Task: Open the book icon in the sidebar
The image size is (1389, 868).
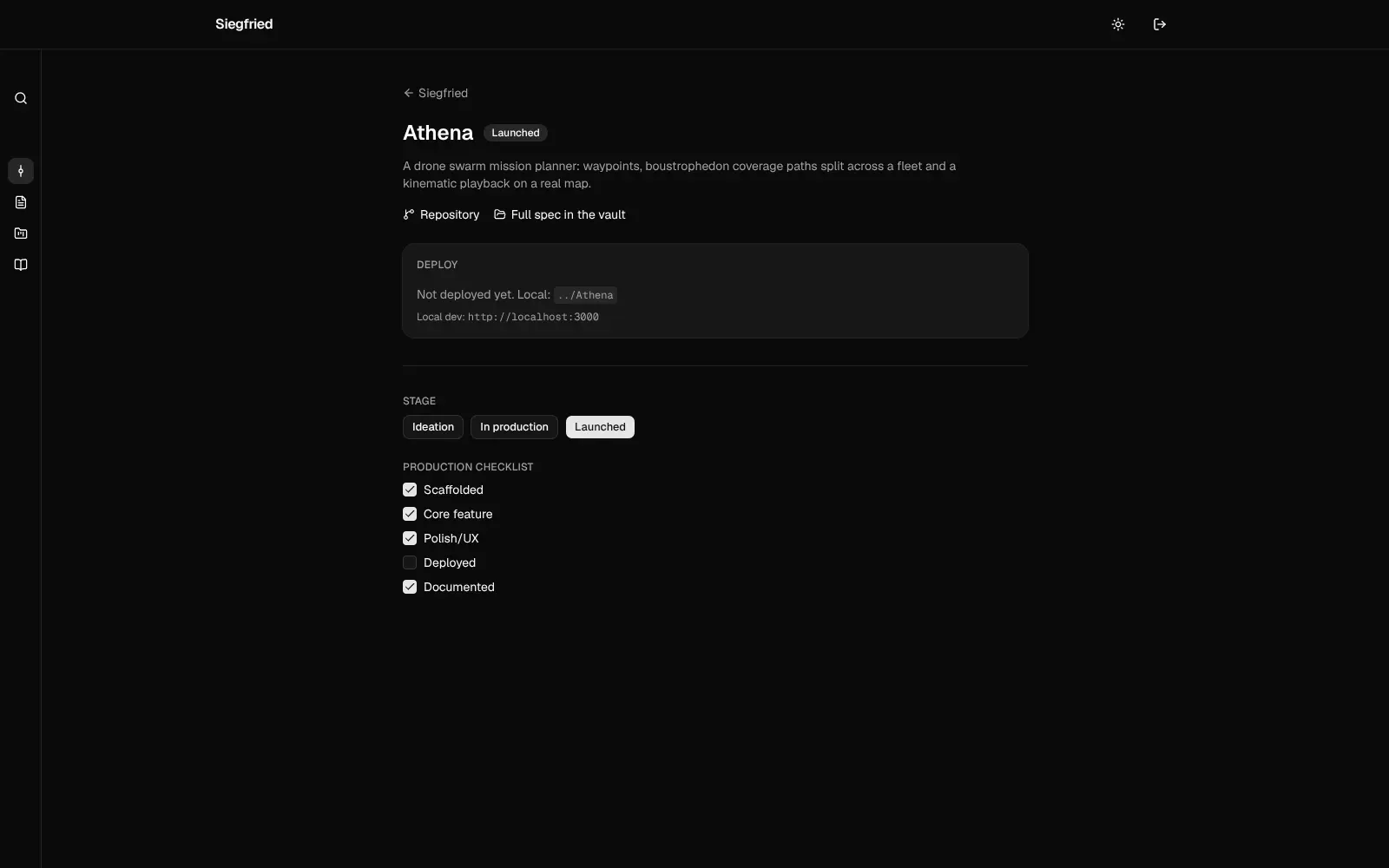Action: pyautogui.click(x=21, y=265)
